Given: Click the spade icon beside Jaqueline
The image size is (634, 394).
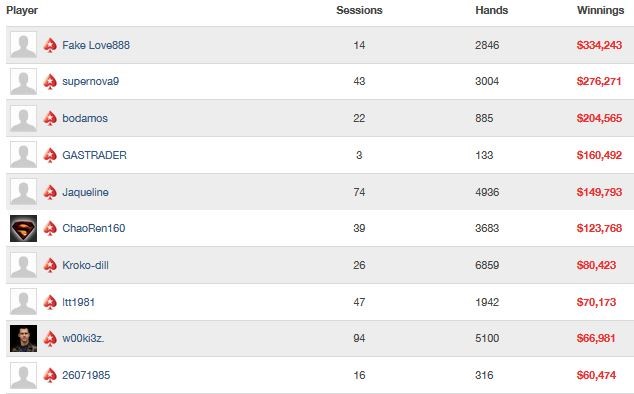Looking at the screenshot, I should pyautogui.click(x=50, y=192).
